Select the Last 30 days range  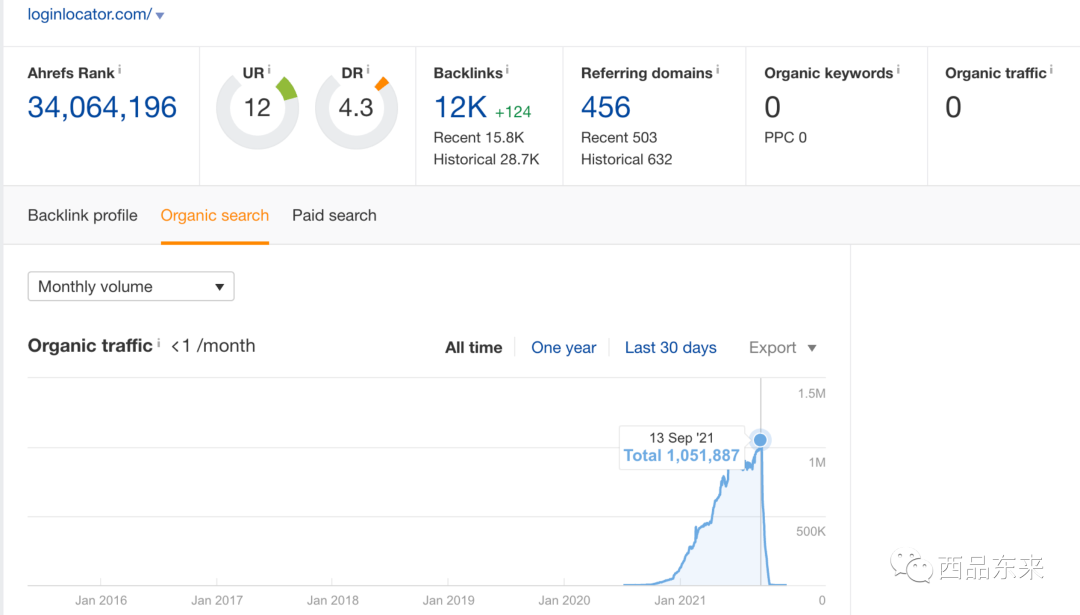click(x=670, y=348)
